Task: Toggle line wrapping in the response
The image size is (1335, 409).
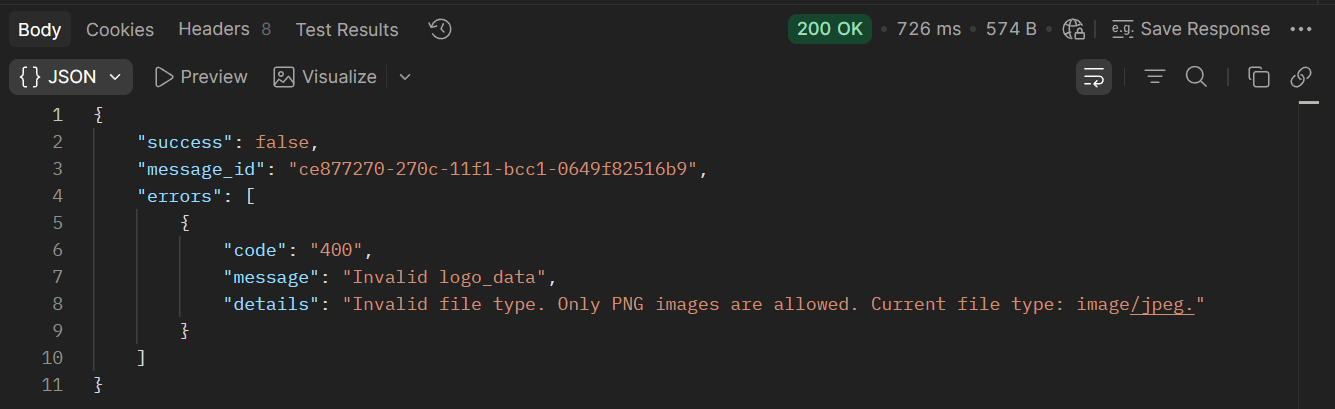Action: (1094, 77)
